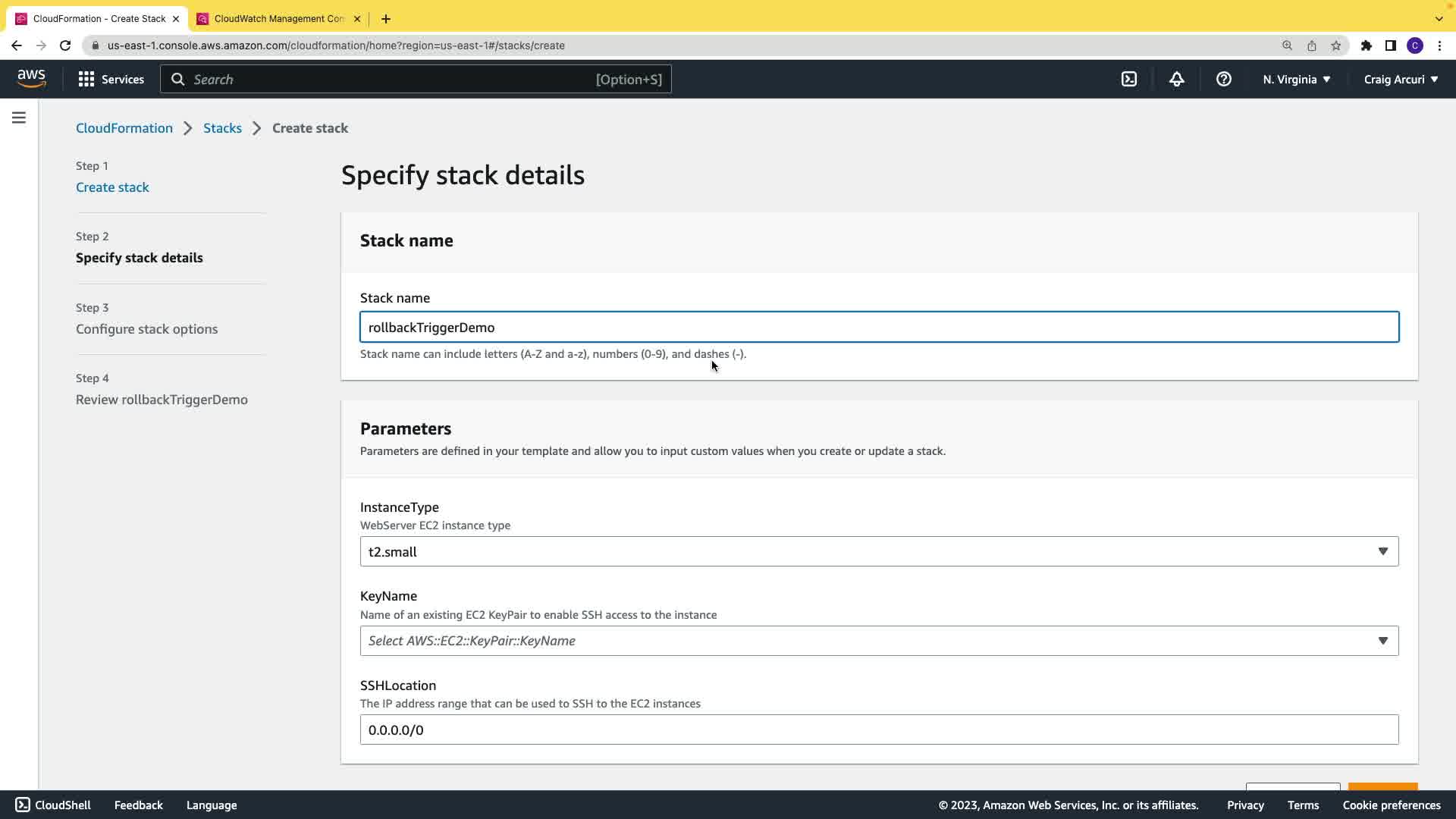
Task: Open browser extensions puzzle icon
Action: pos(1366,45)
